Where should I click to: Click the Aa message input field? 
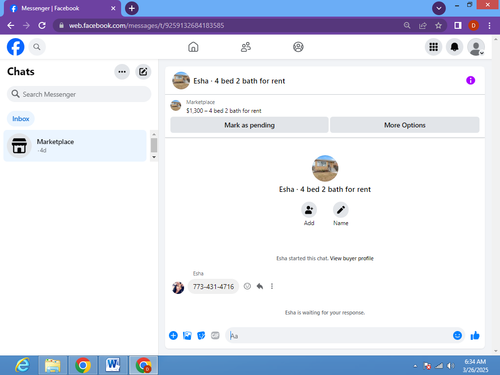[338, 336]
